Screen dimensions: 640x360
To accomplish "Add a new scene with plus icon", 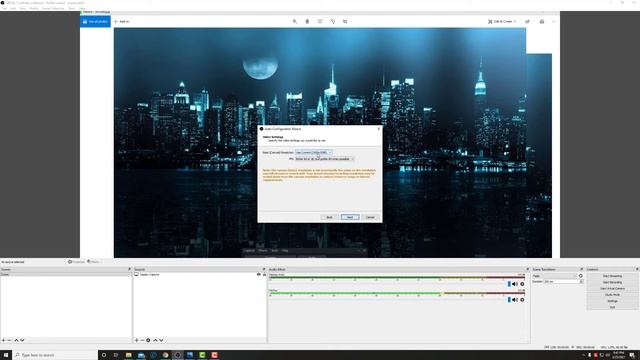I will [x=4, y=340].
